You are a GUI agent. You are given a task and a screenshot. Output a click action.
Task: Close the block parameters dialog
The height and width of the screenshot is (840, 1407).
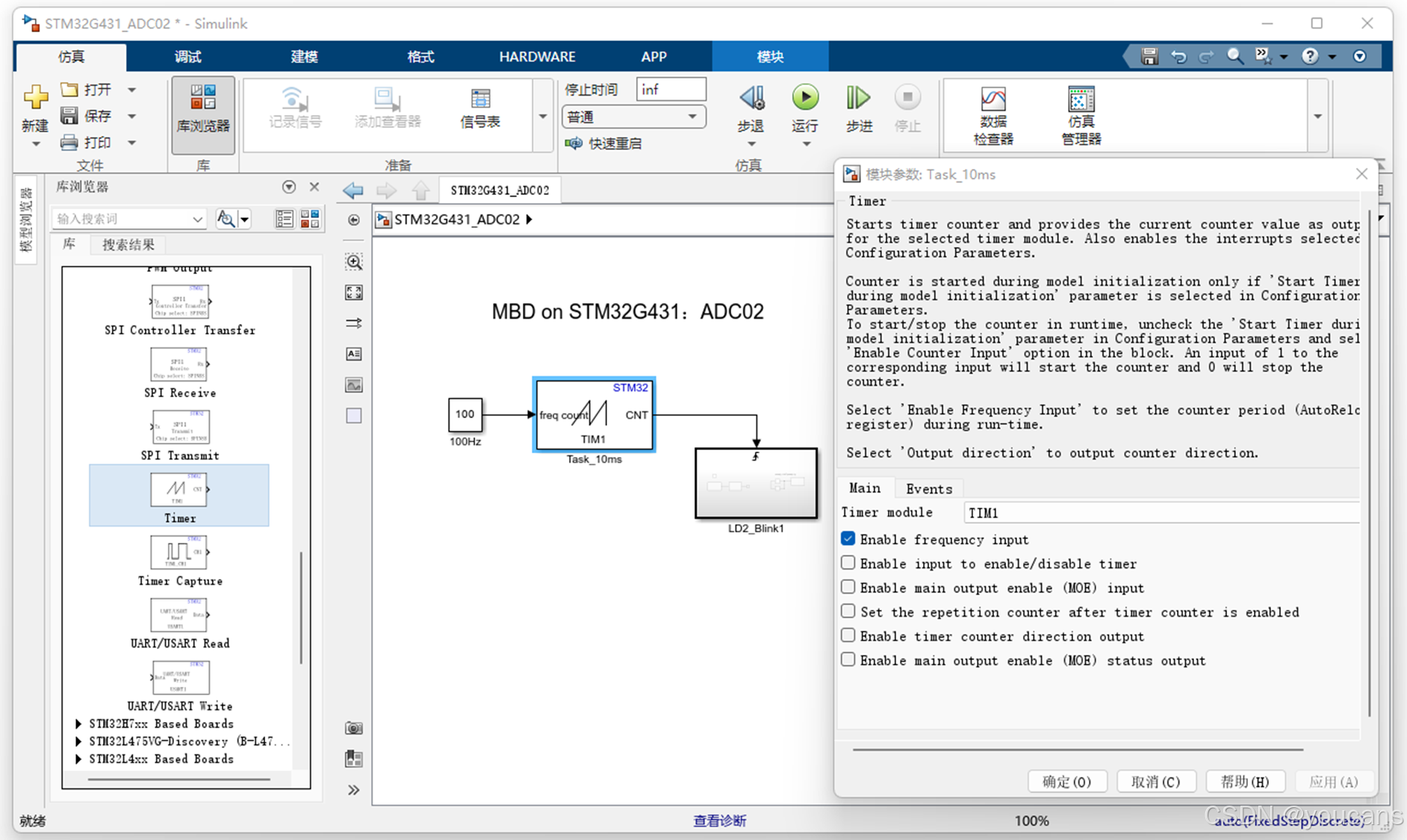point(1361,174)
